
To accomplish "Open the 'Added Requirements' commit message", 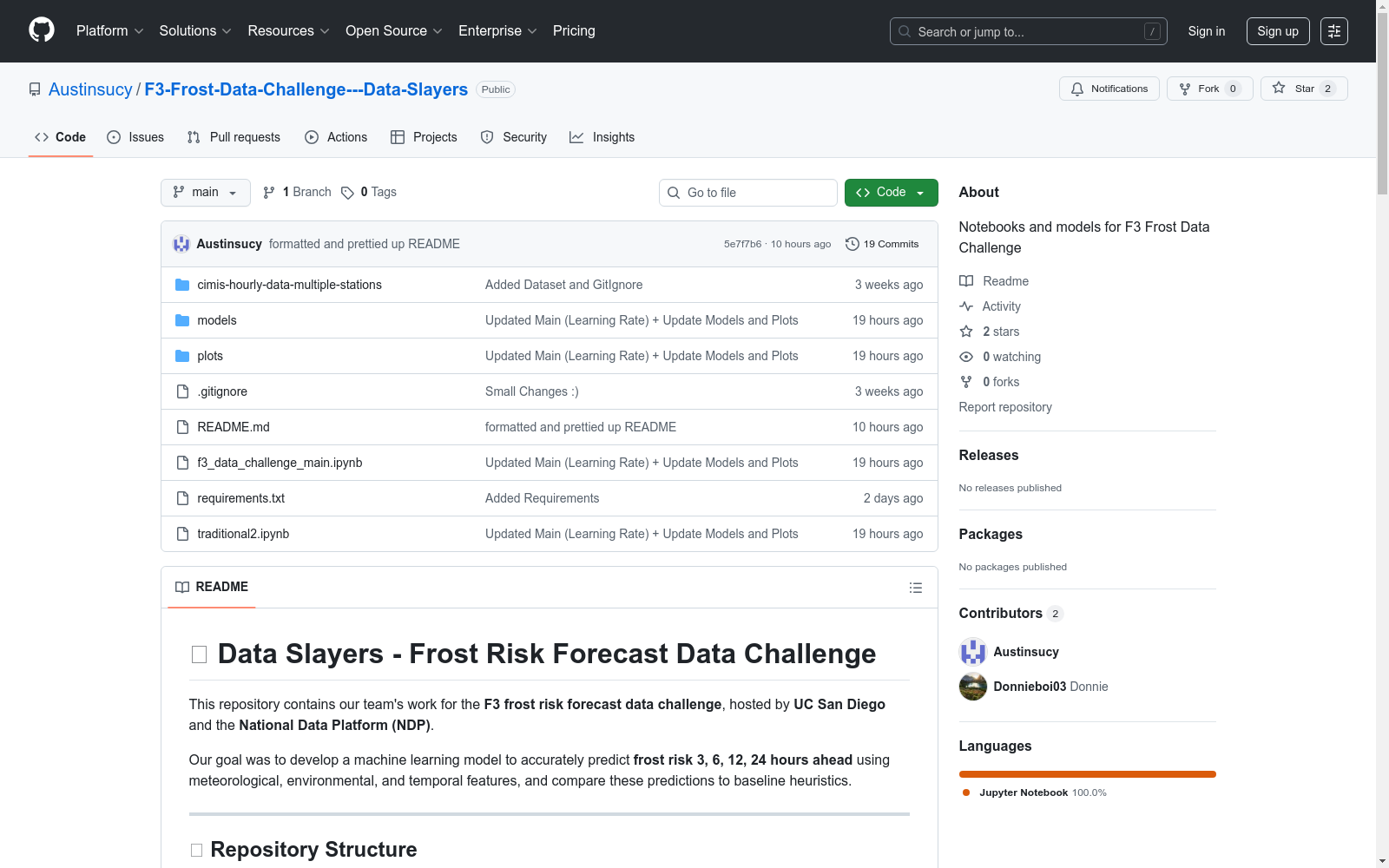I will 543,498.
